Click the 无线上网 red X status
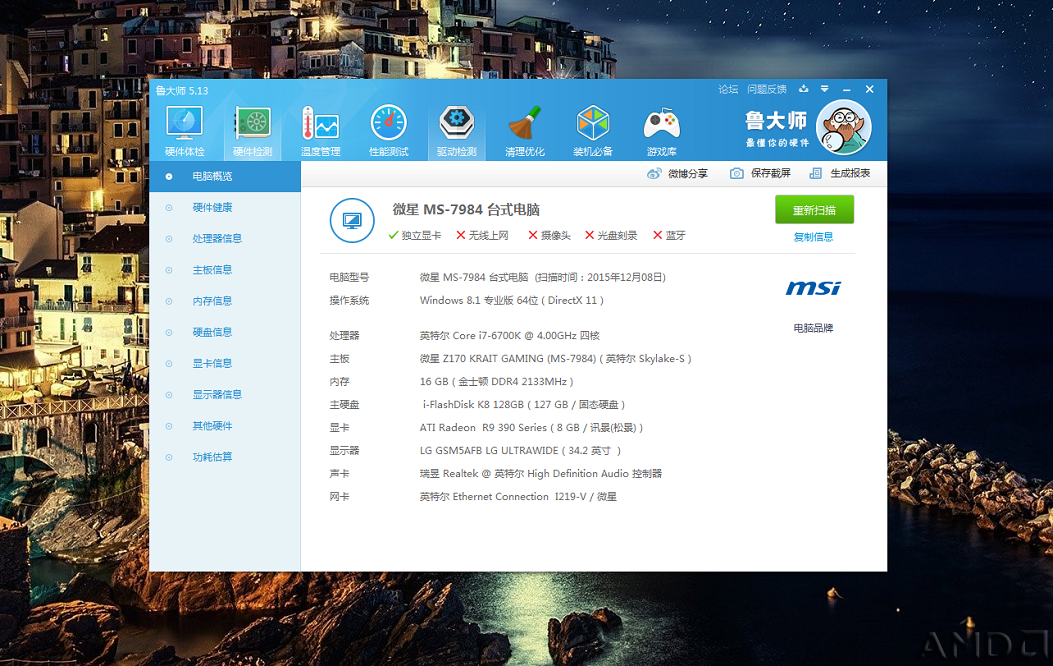This screenshot has width=1053, height=666. [x=482, y=235]
